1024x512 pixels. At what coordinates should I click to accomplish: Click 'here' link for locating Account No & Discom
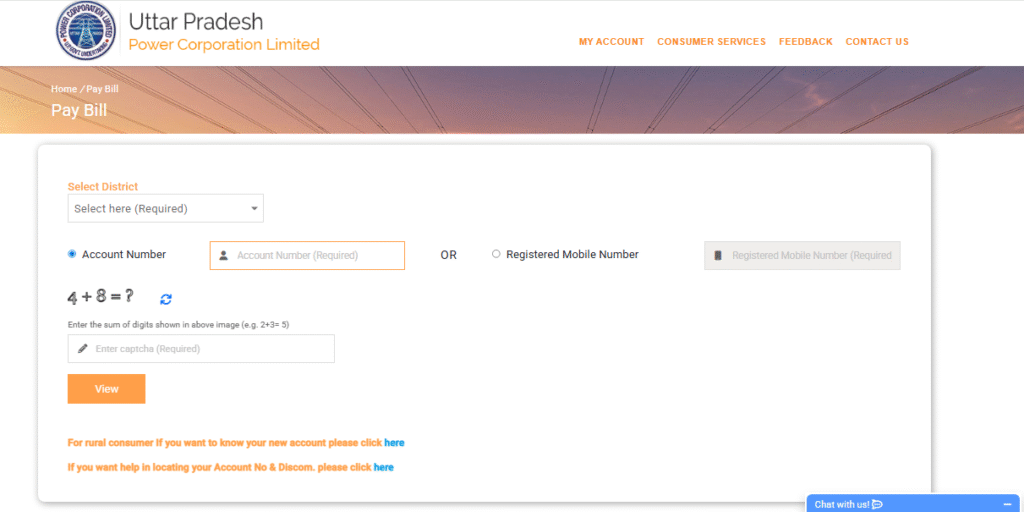click(x=383, y=467)
